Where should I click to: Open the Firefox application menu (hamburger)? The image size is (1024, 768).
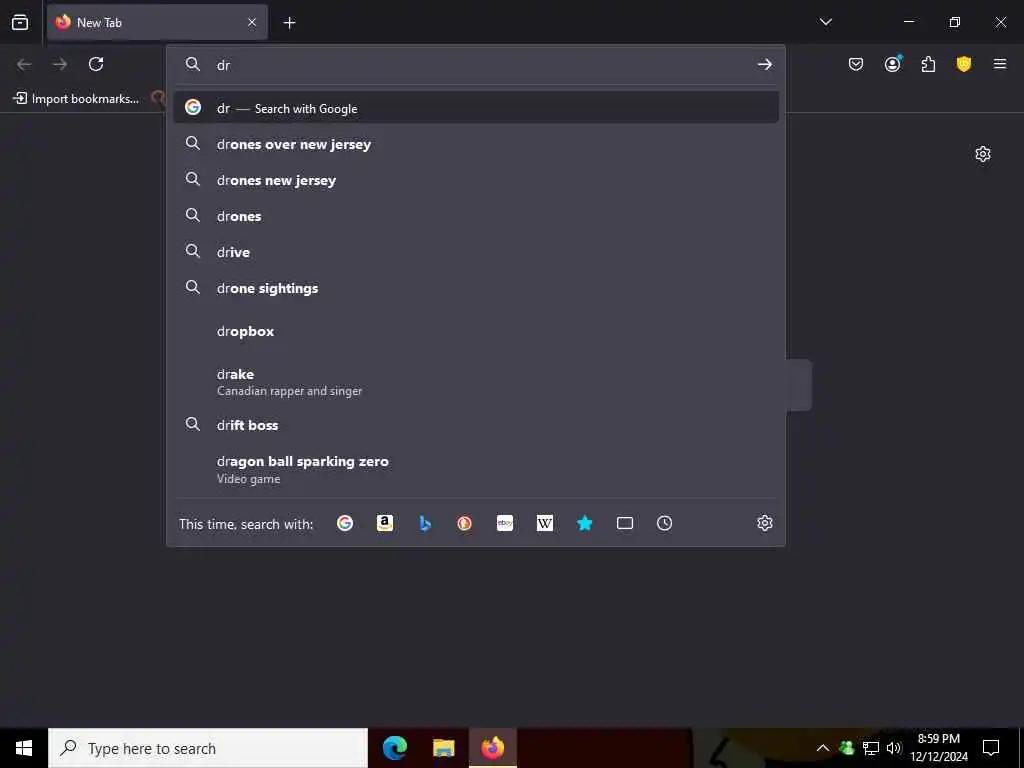(x=1000, y=64)
